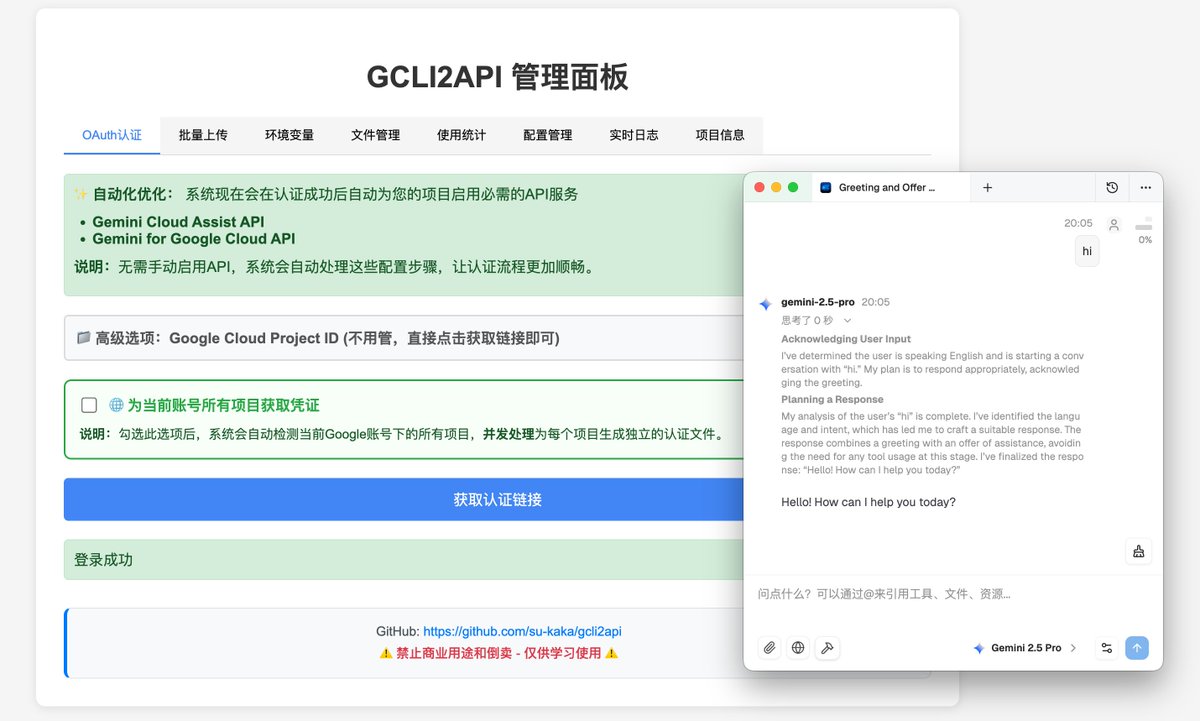
Task: Open the three-dot more menu
Action: [x=1145, y=187]
